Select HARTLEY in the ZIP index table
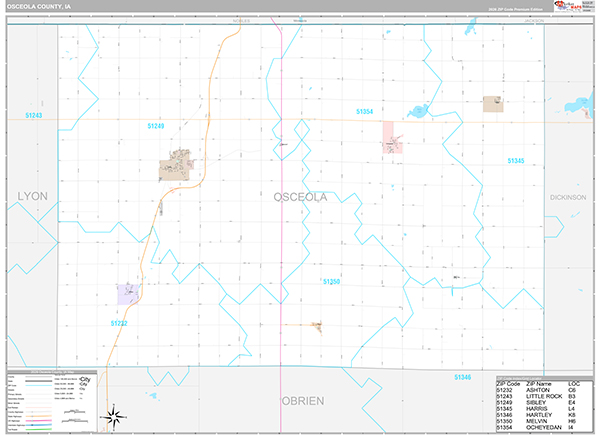Screen dimensions: 600x435 (539, 415)
